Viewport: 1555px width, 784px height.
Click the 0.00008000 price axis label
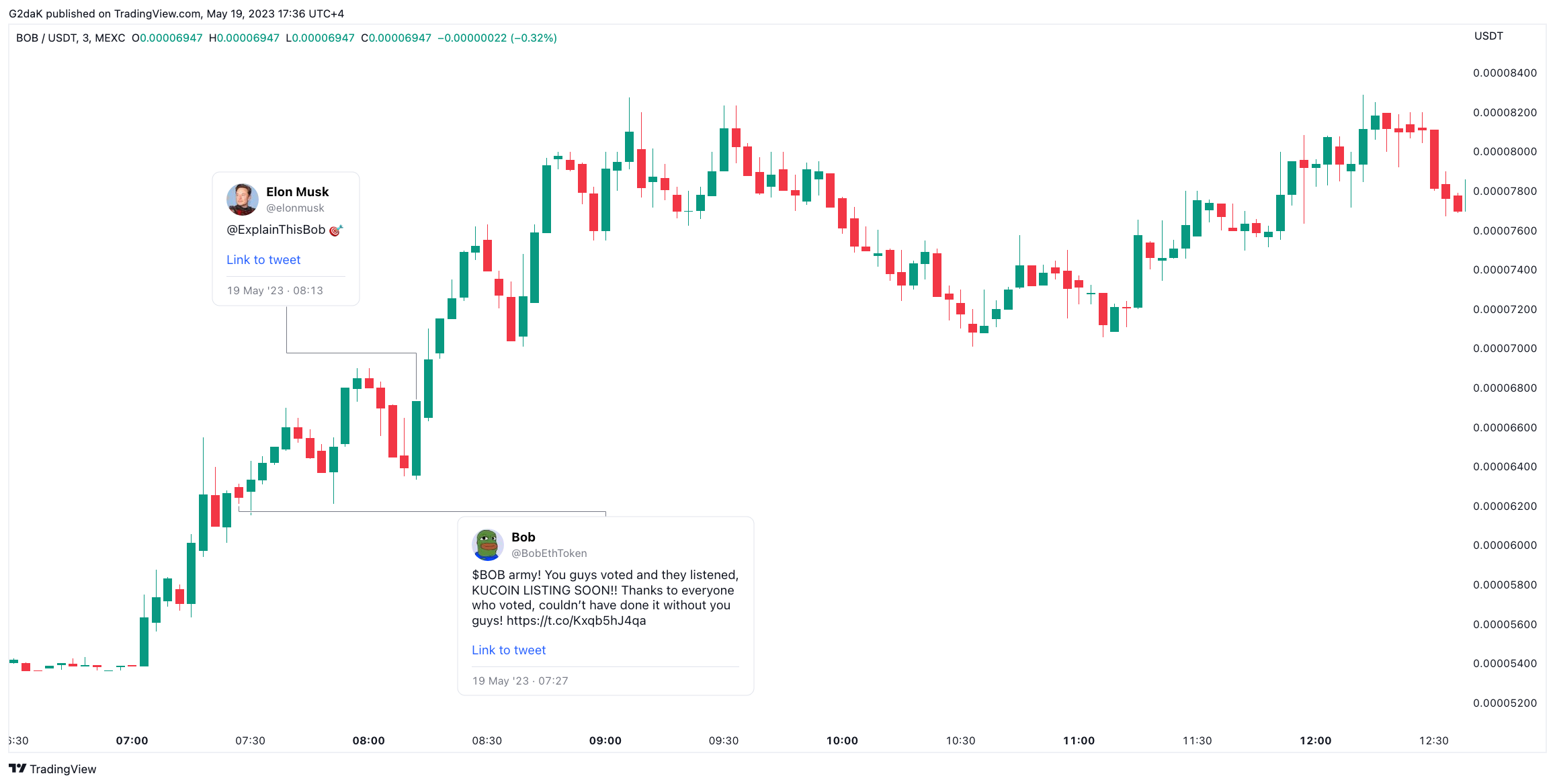[x=1505, y=152]
